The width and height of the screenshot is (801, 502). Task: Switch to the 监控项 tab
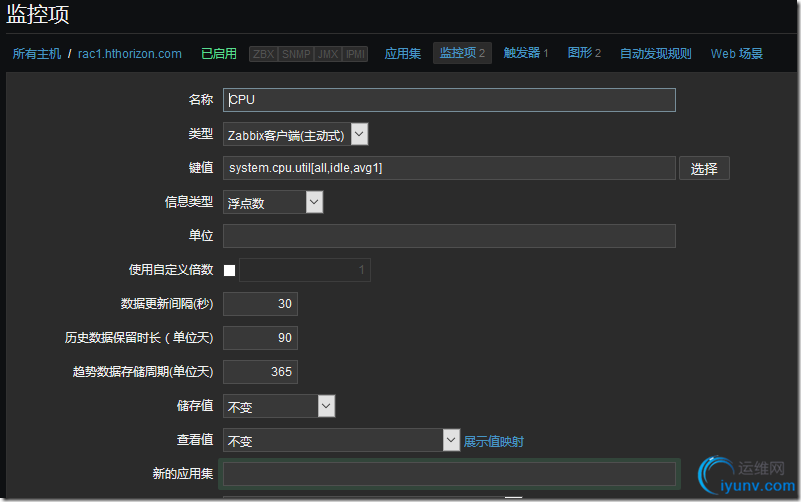(x=462, y=53)
